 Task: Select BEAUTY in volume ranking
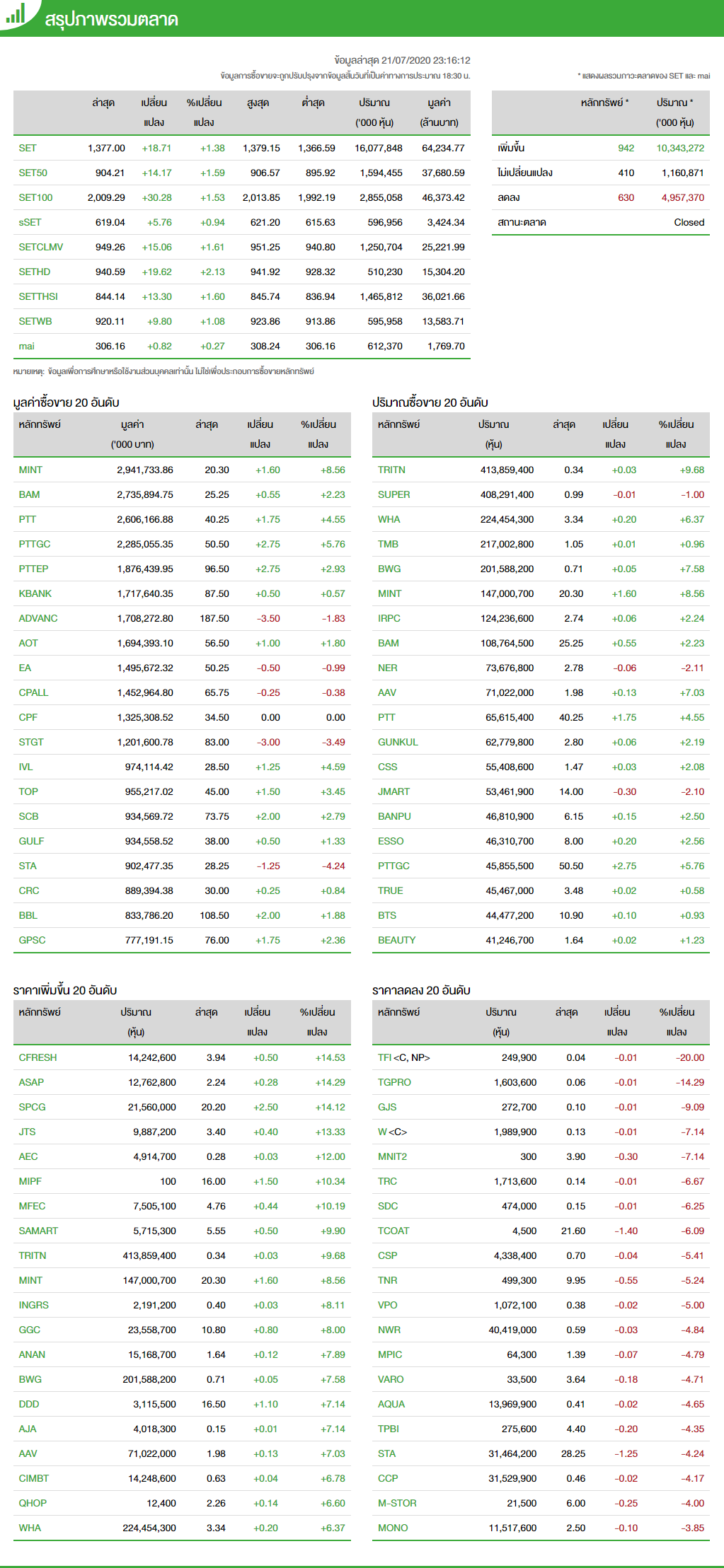(x=396, y=940)
